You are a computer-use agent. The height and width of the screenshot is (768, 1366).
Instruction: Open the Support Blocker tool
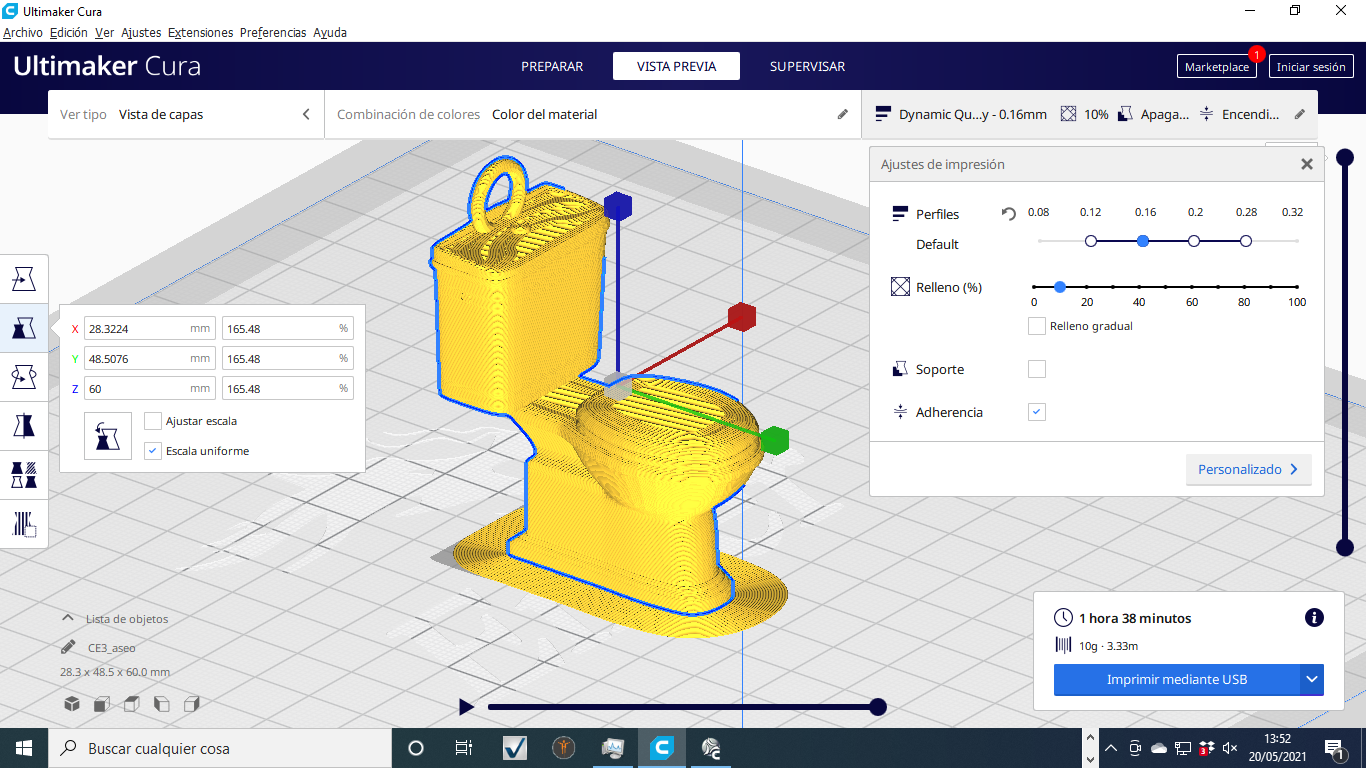24,523
